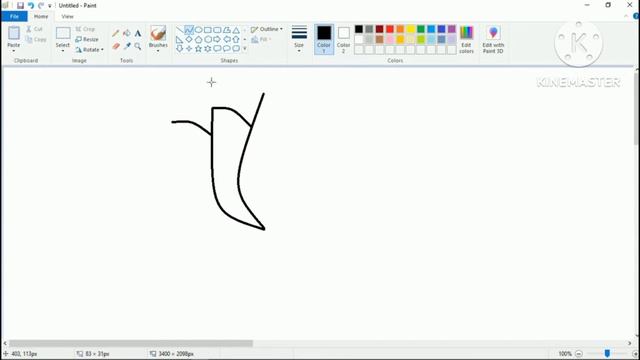This screenshot has width=640, height=360.
Task: Open the Edit colors dialog
Action: pyautogui.click(x=466, y=39)
